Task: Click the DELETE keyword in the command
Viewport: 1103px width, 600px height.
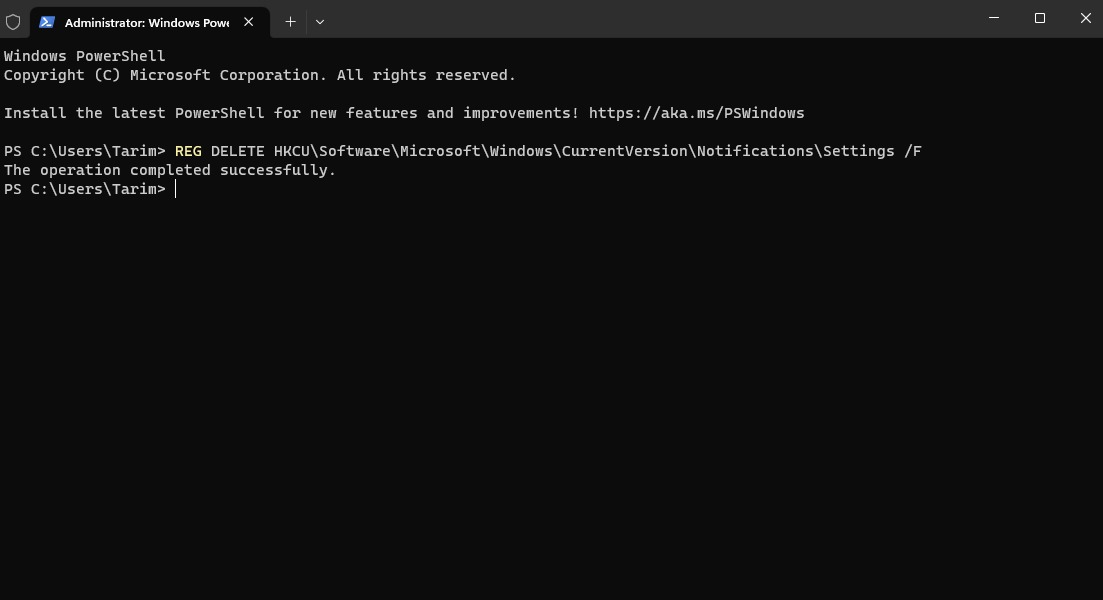Action: click(237, 151)
